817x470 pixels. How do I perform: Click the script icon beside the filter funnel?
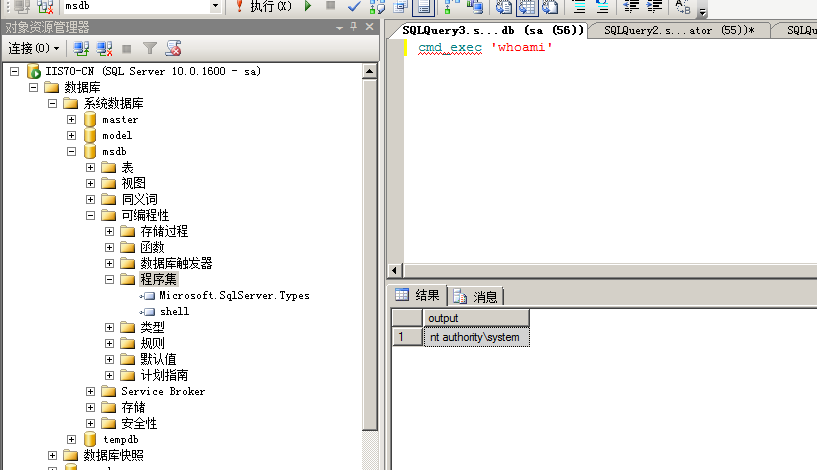coord(173,48)
